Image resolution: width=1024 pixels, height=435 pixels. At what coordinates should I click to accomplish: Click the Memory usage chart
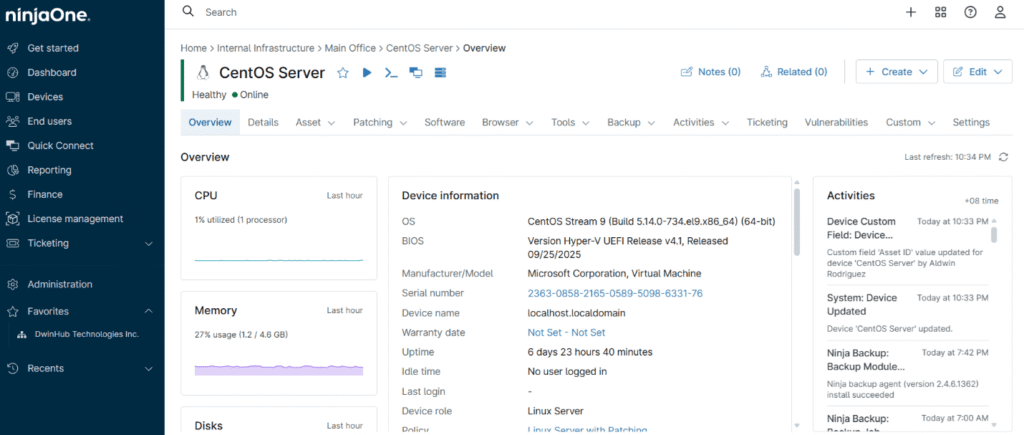[x=279, y=368]
